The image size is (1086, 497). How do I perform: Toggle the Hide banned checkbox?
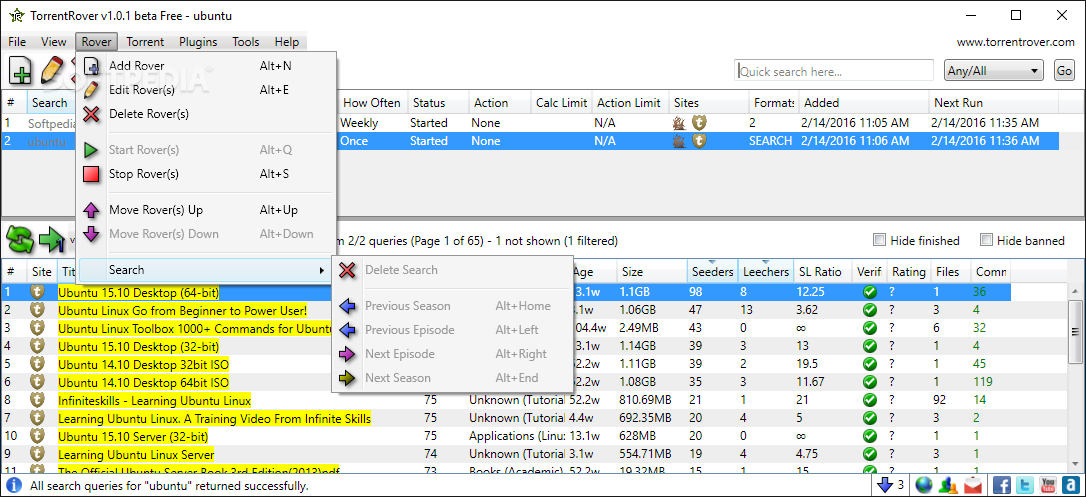[x=986, y=240]
